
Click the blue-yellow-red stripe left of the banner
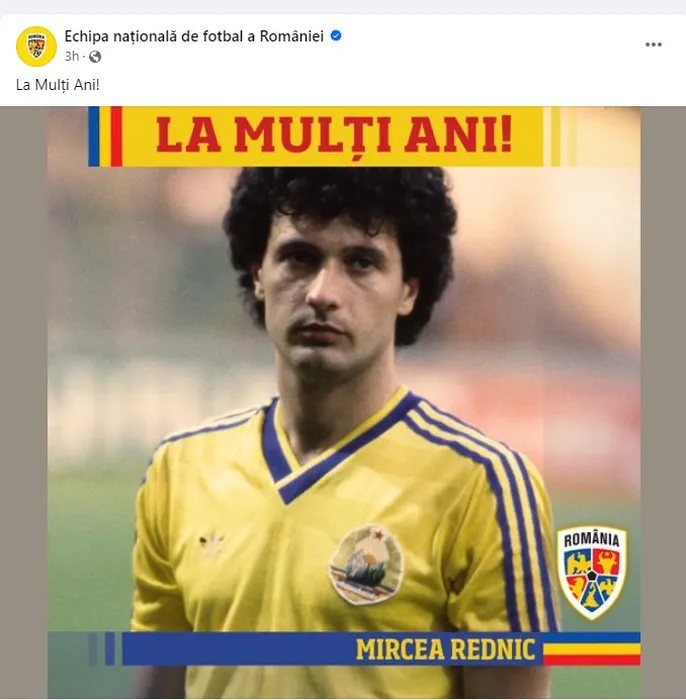(x=105, y=136)
